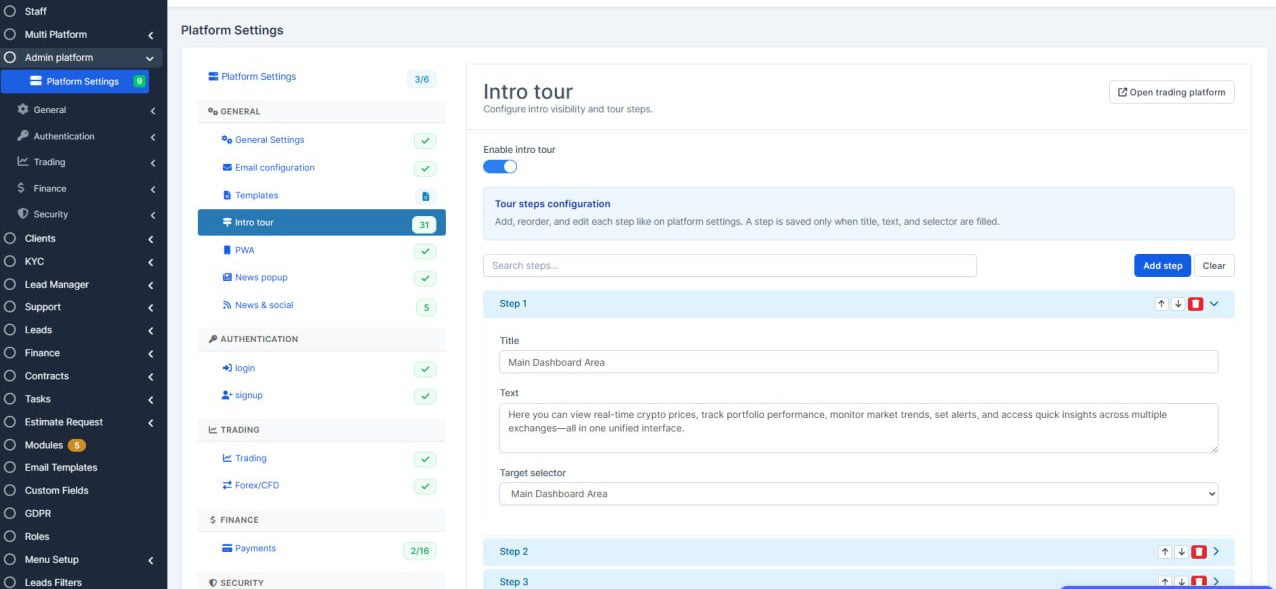Open the PWA settings item

[245, 250]
